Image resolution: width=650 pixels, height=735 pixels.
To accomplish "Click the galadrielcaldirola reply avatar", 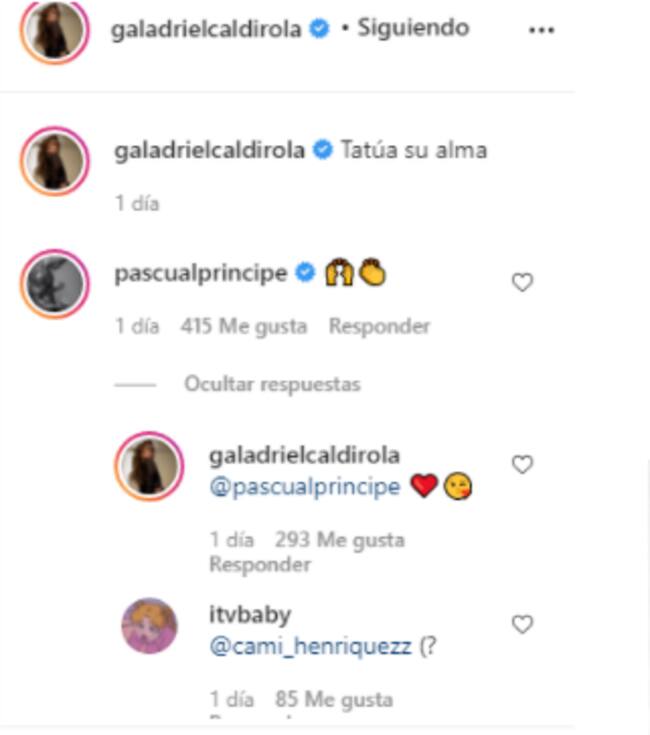I will pos(149,466).
